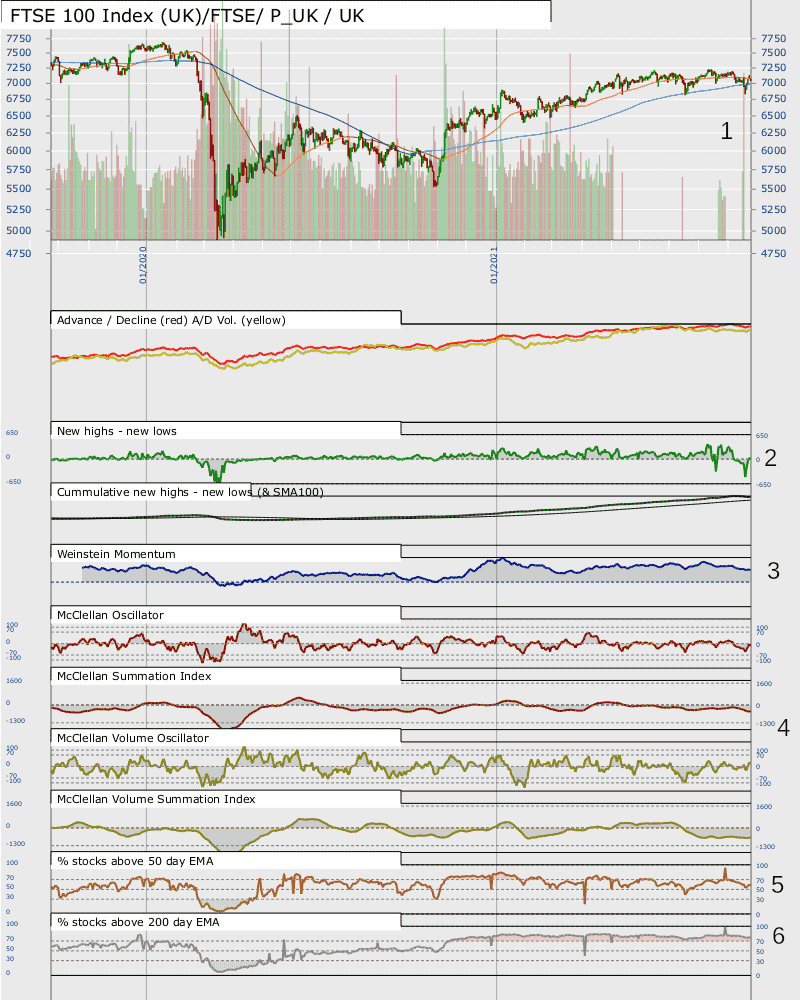The image size is (800, 1000).
Task: Click 7750 on the left price axis
Action: tap(19, 39)
